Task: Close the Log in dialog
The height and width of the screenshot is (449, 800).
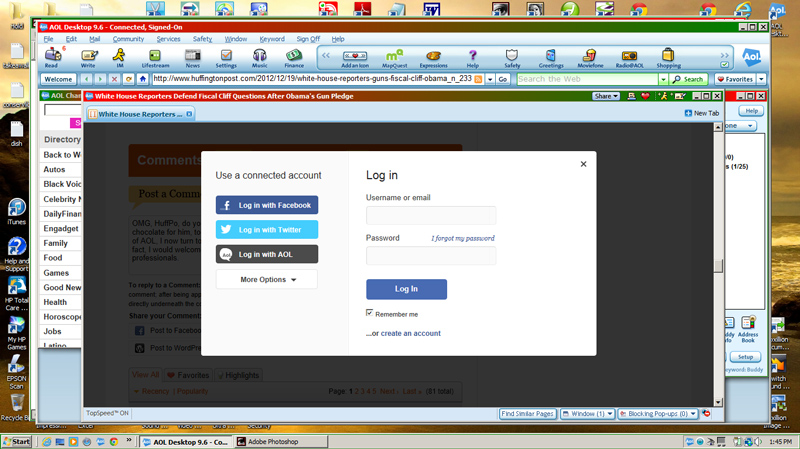Action: [583, 164]
